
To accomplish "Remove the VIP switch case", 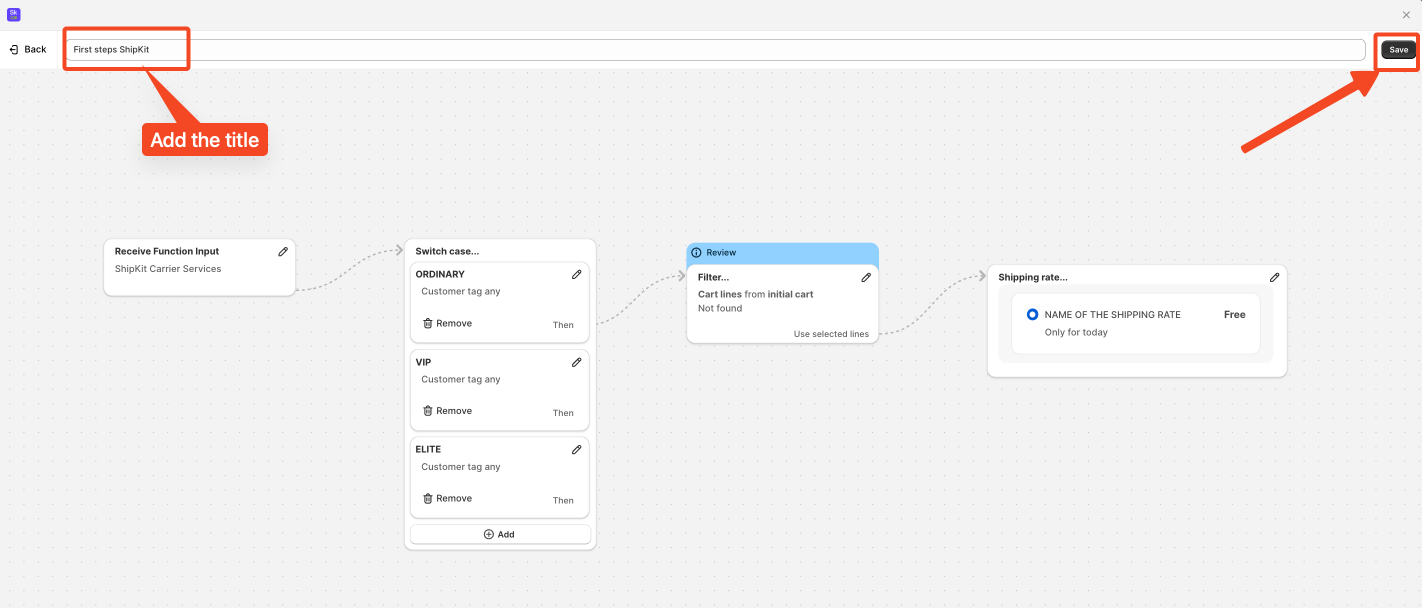I will (447, 411).
